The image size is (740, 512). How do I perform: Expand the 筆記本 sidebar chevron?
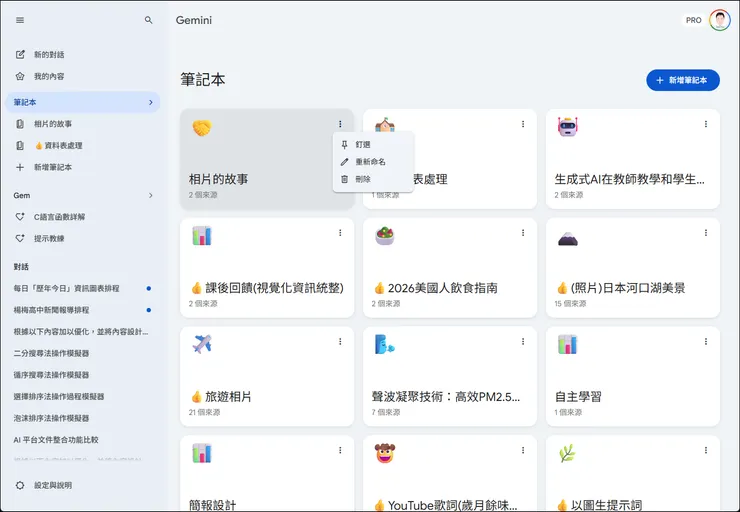click(151, 102)
